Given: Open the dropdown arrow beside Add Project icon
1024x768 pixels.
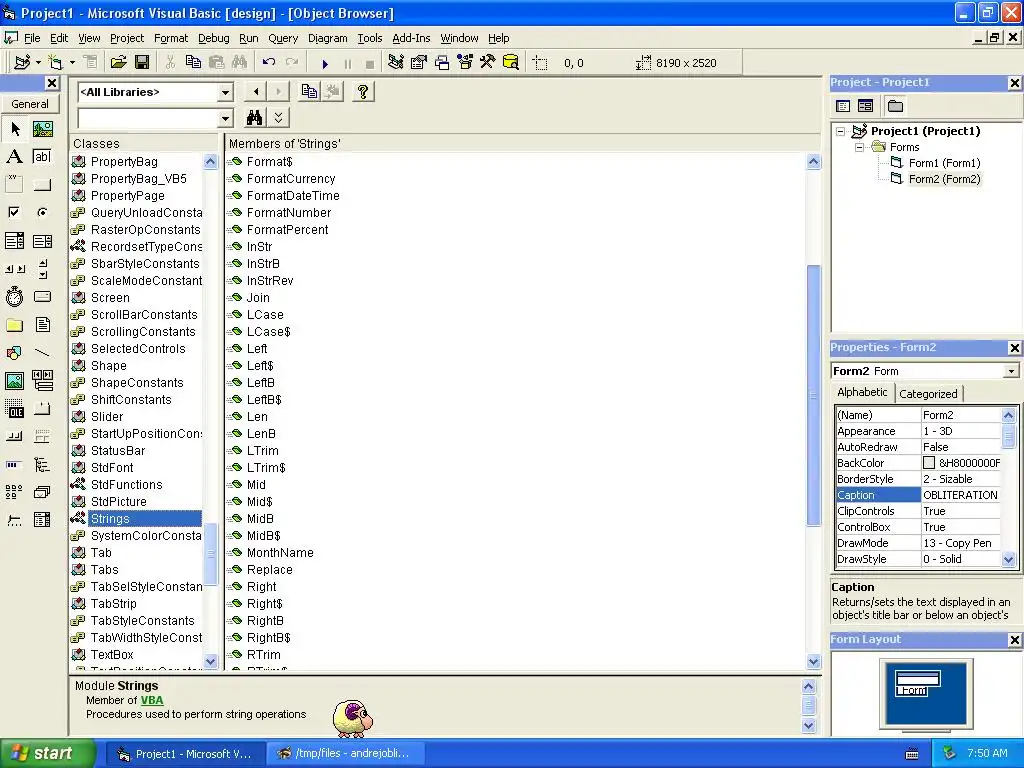Looking at the screenshot, I should tap(38, 63).
